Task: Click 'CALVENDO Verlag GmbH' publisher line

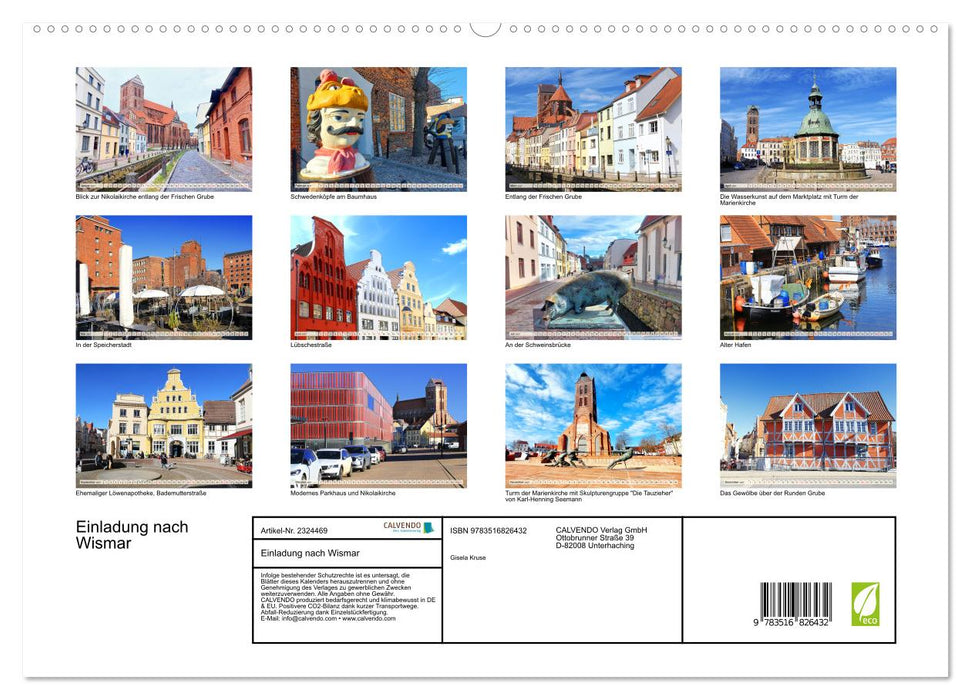Action: point(601,530)
